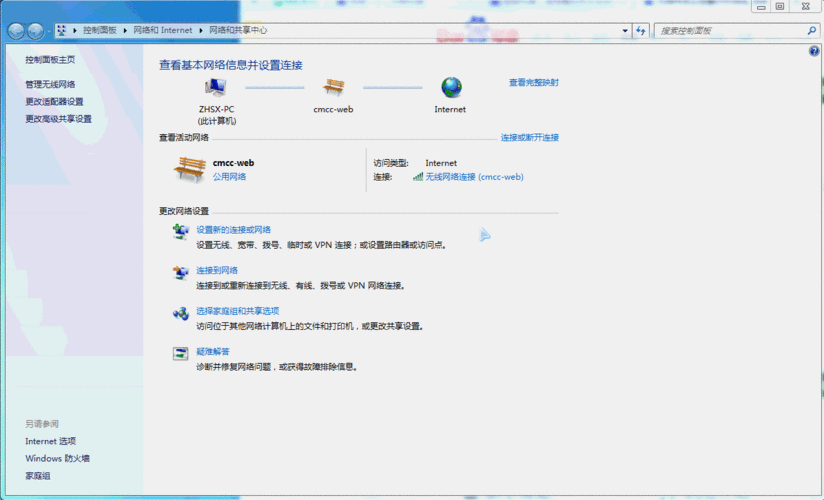
Task: Select 网络和共享中心 in the breadcrumb
Action: (x=238, y=30)
